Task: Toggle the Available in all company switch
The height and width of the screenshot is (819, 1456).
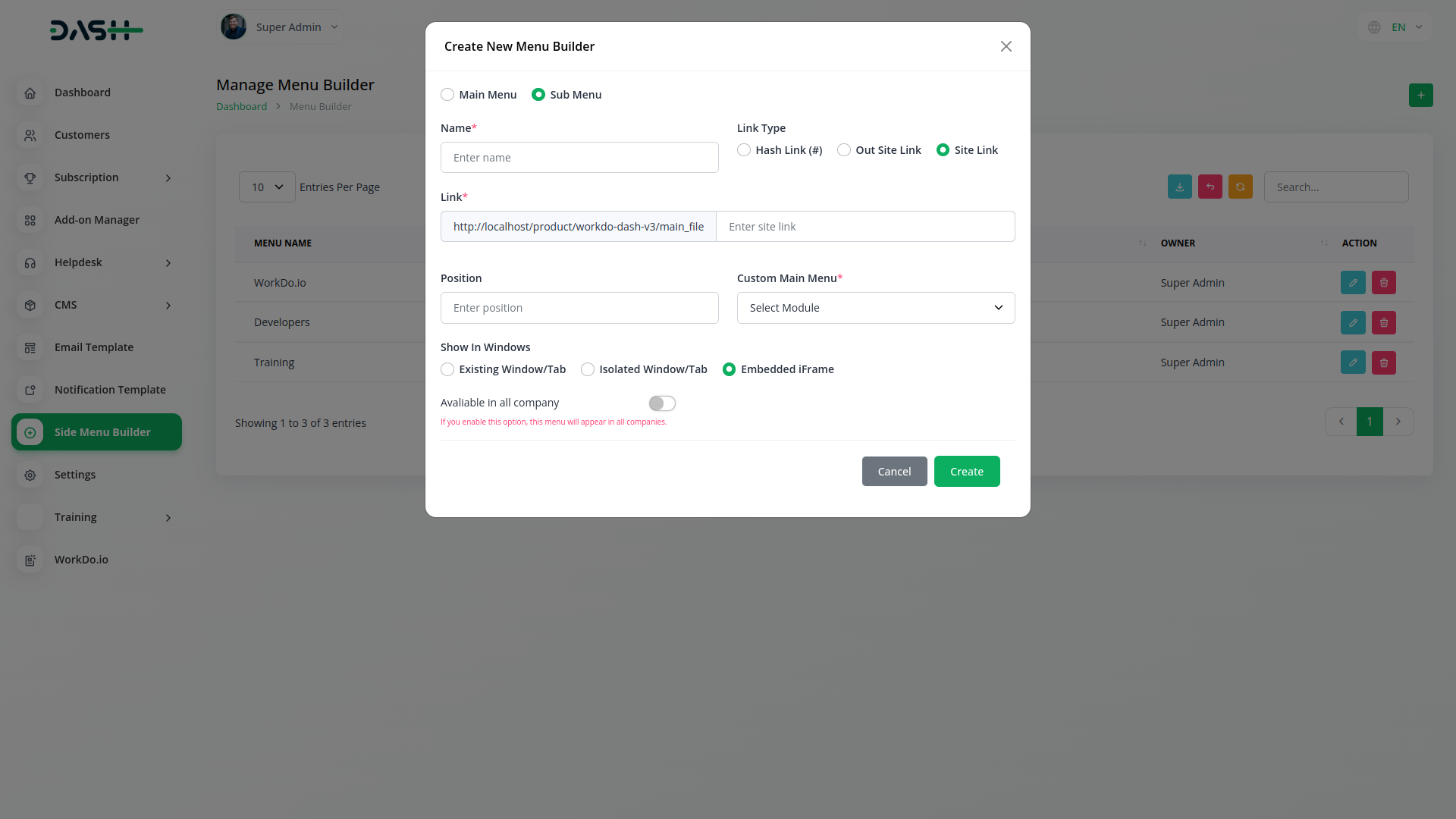Action: click(x=661, y=403)
